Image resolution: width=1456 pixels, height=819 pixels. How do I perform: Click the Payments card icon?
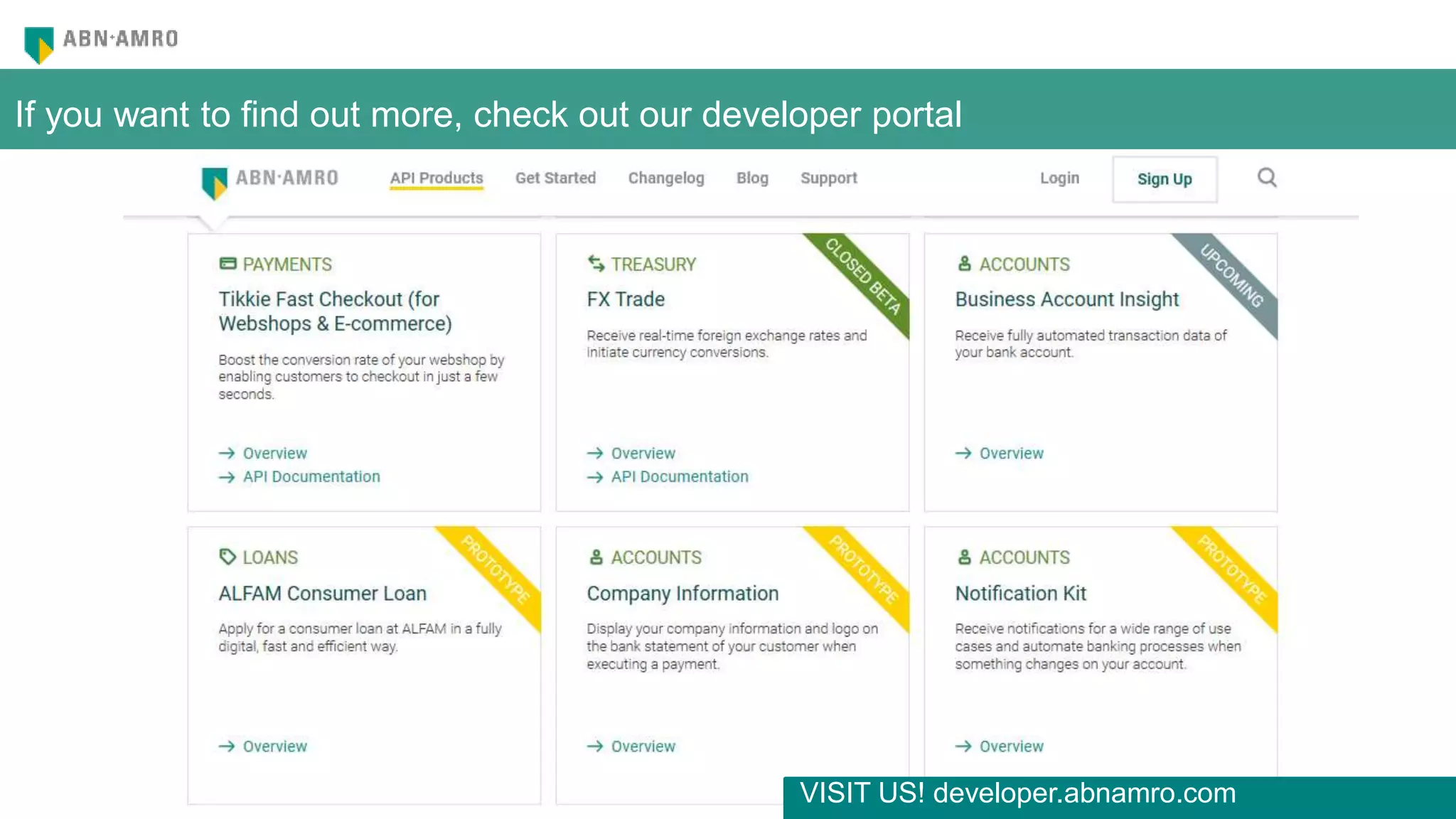tap(227, 264)
